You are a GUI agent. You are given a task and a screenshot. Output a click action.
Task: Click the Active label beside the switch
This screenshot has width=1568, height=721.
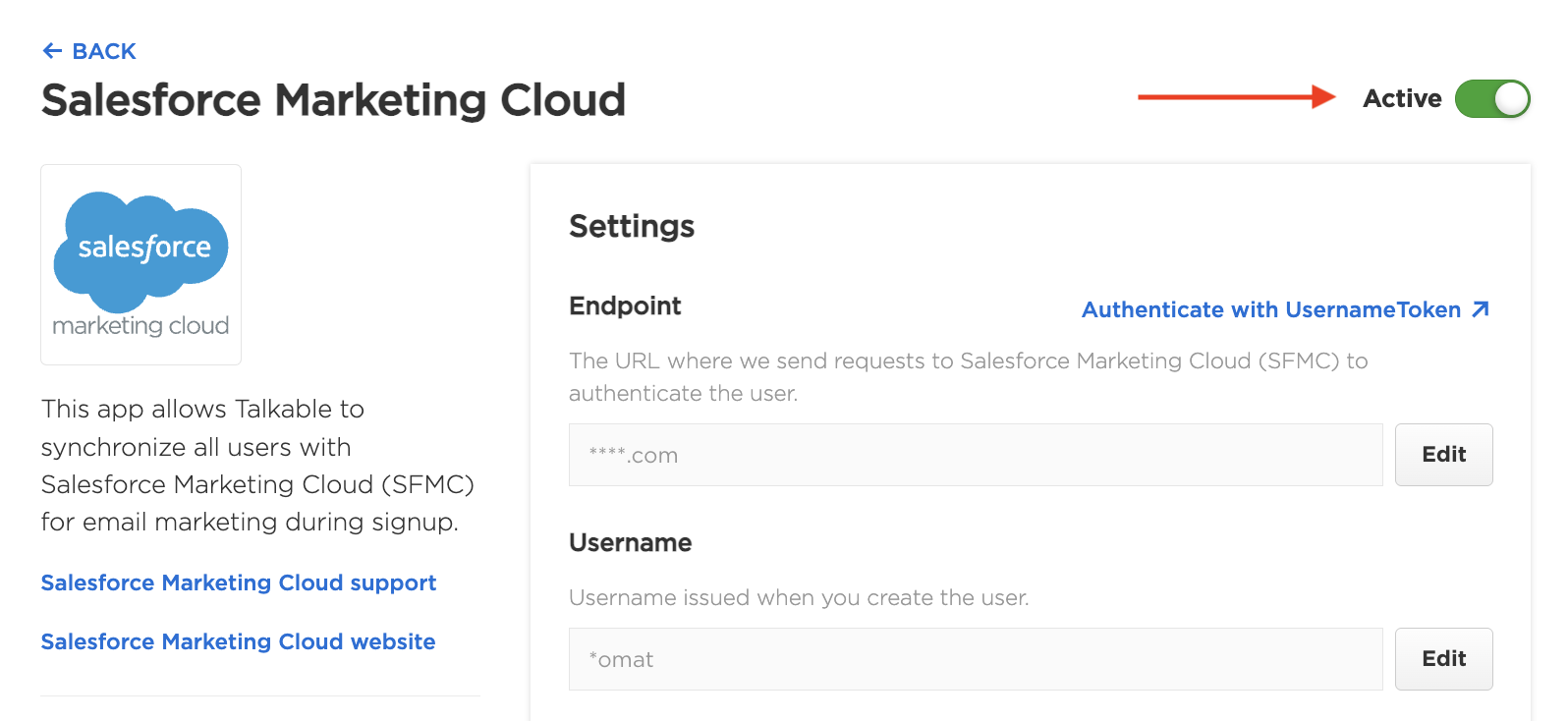coord(1401,98)
